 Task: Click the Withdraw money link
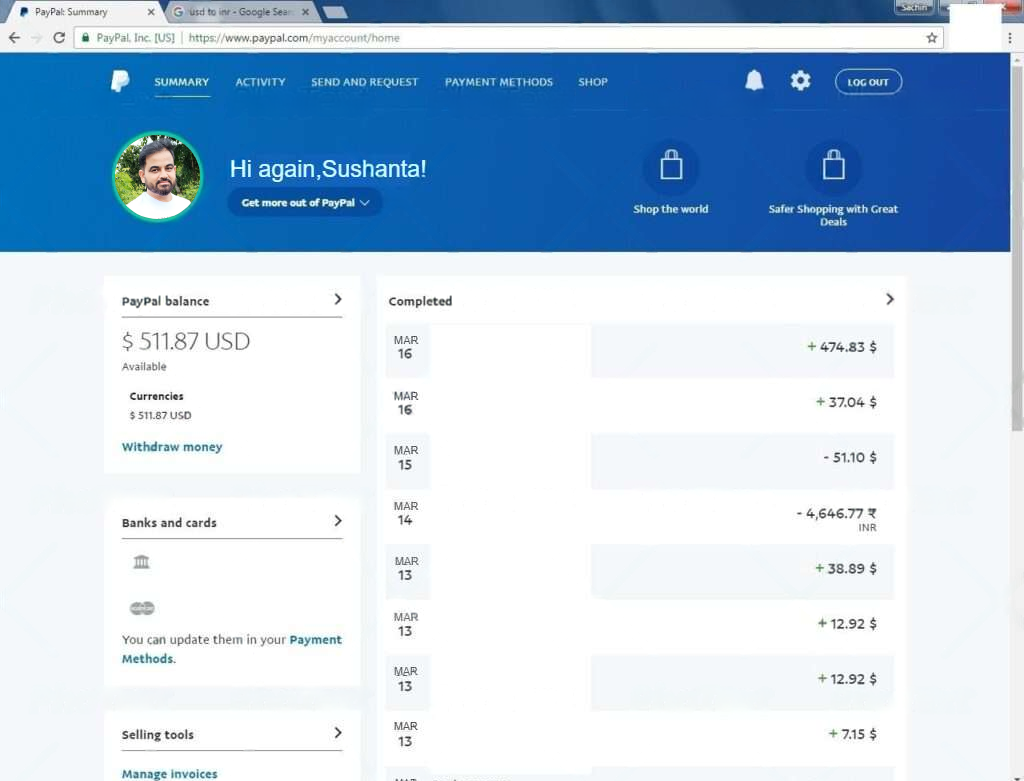172,447
